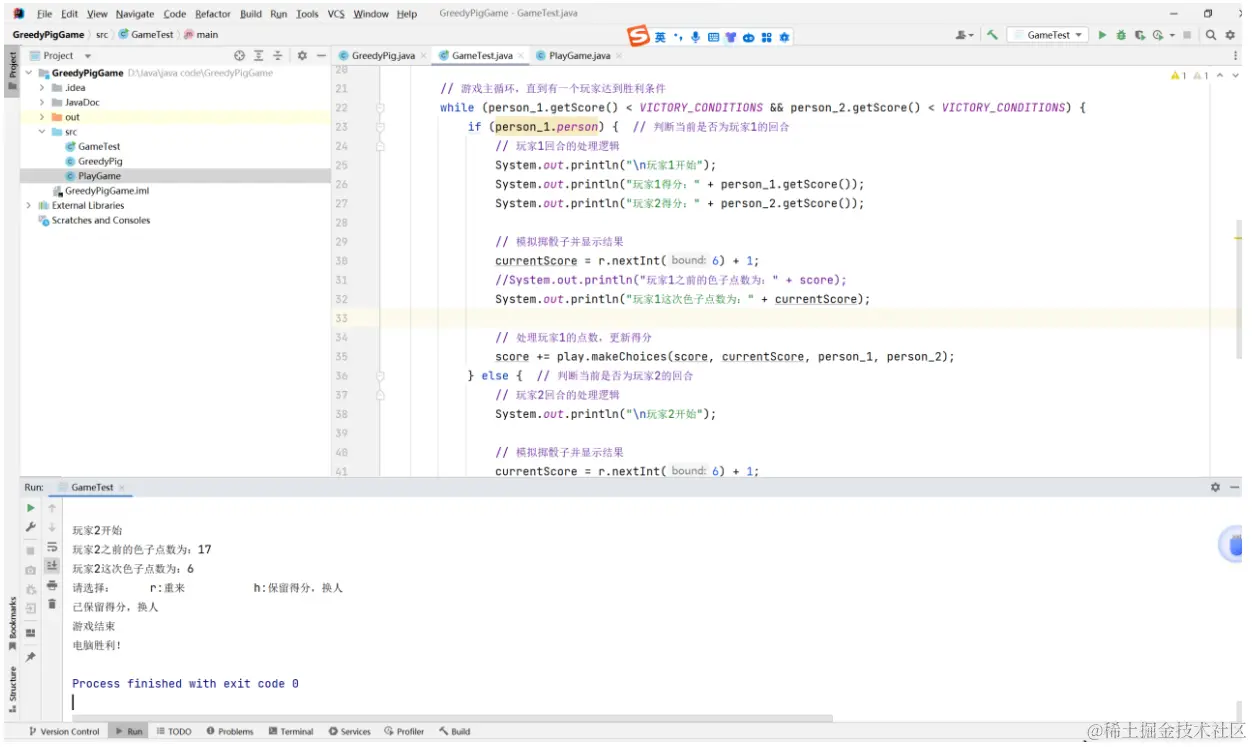1253x747 pixels.
Task: Select GameTest class in project tree
Action: click(x=99, y=146)
